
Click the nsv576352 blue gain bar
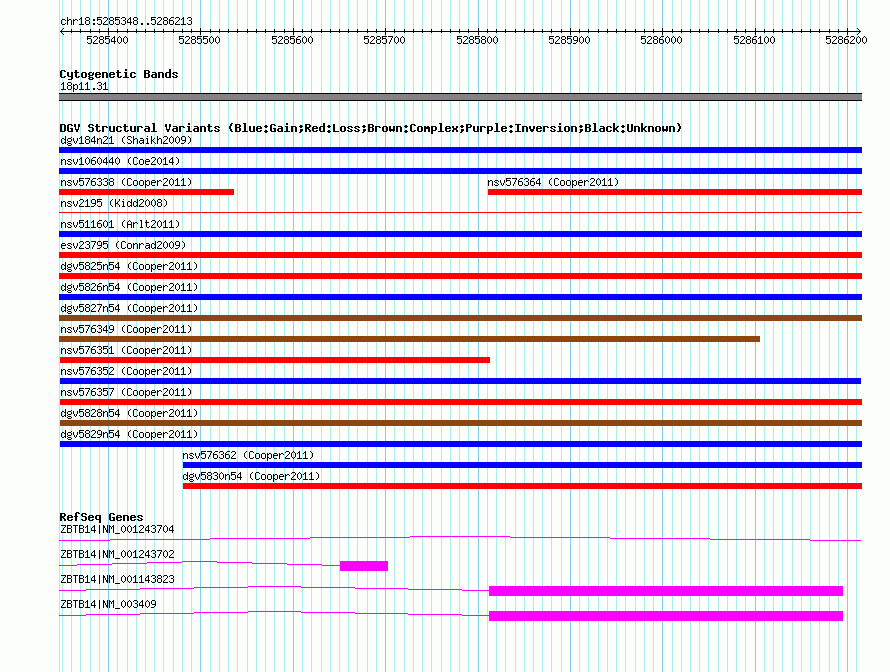(x=460, y=381)
